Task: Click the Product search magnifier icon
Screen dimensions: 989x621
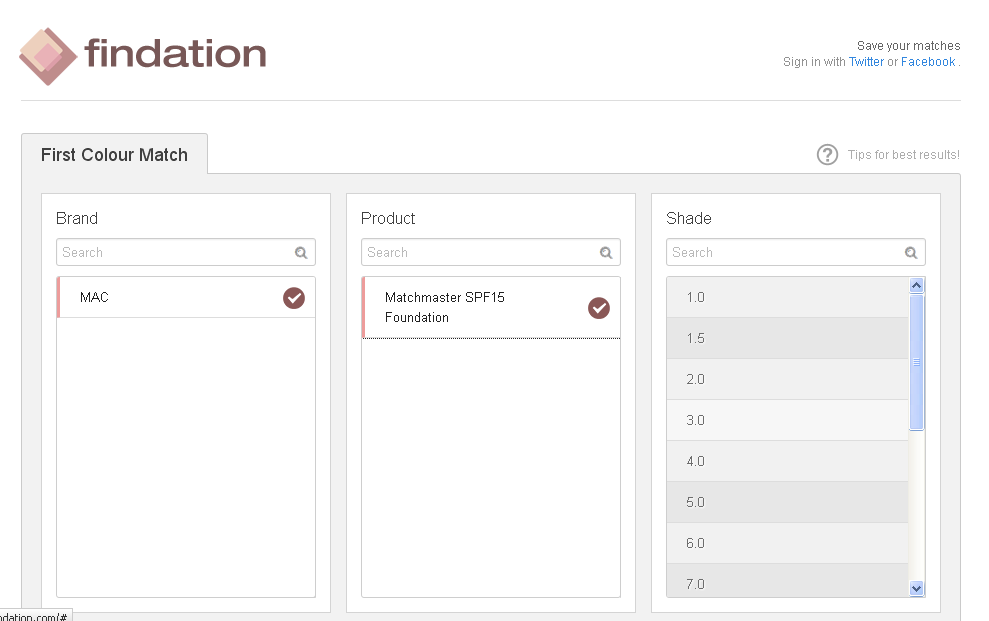Action: coord(606,253)
